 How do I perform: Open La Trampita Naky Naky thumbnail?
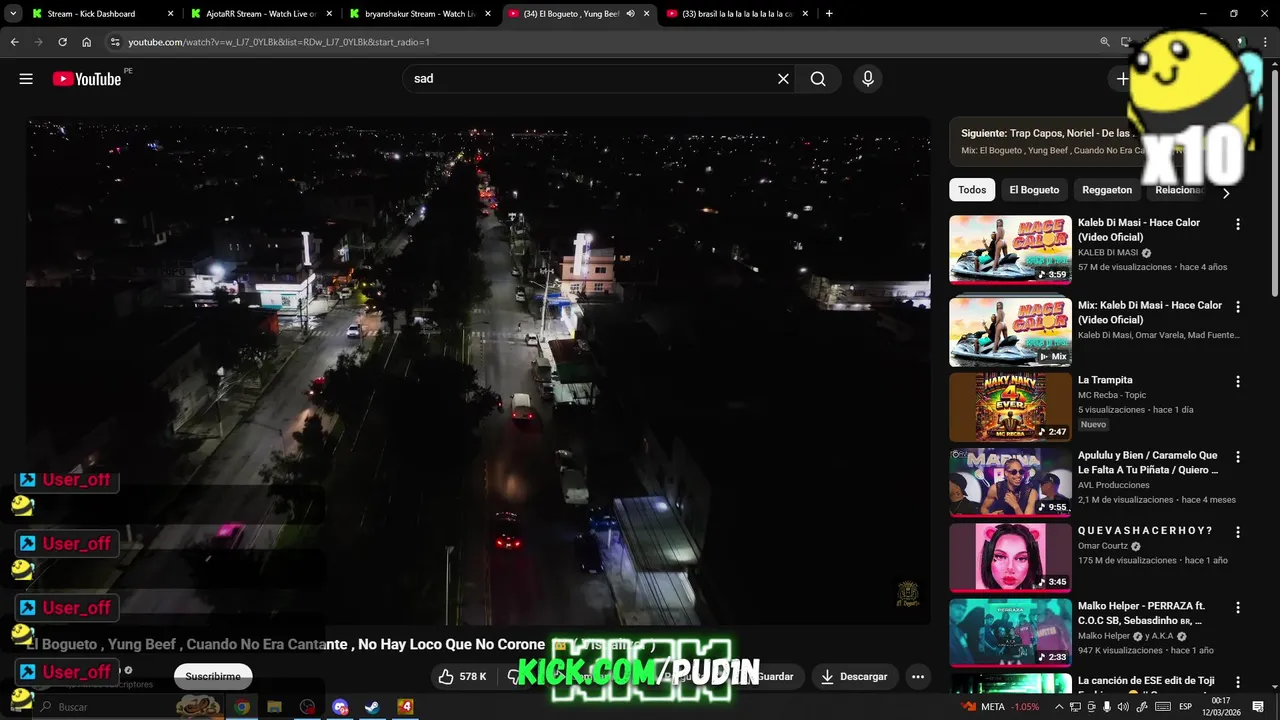tap(1010, 407)
